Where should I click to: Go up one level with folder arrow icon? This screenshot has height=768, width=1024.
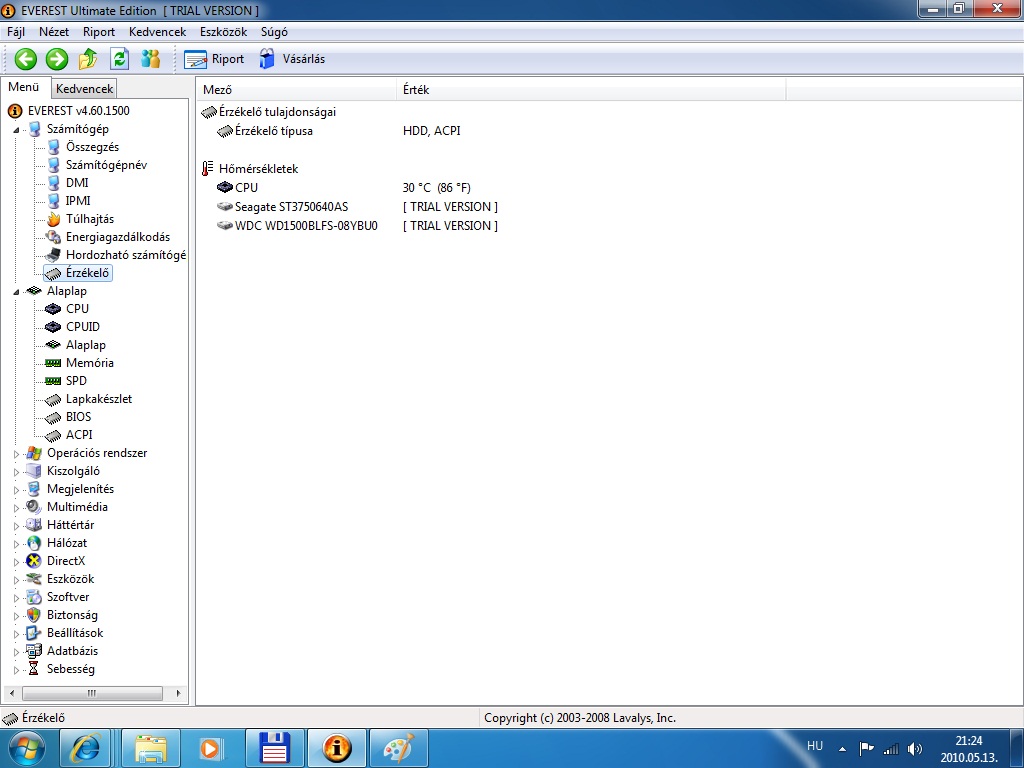tap(88, 59)
